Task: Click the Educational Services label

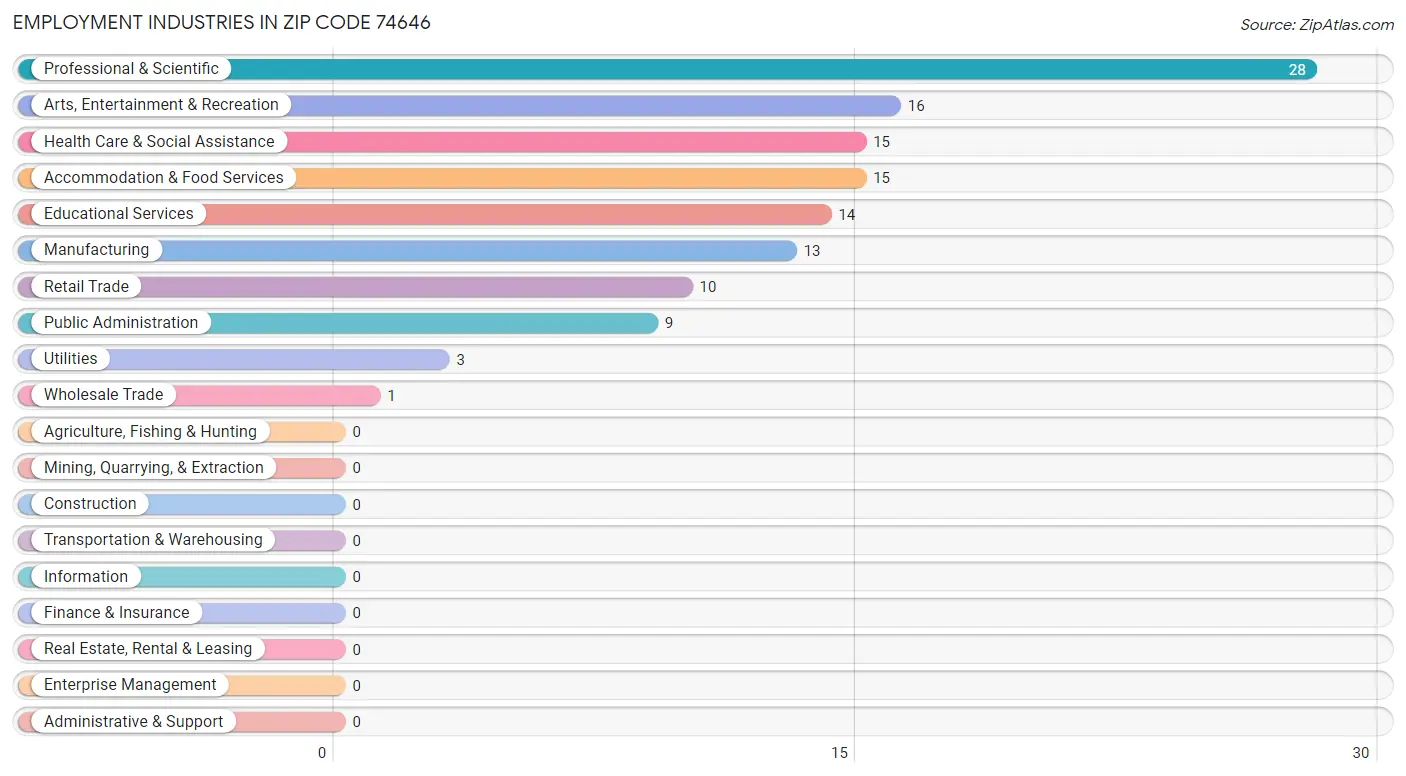Action: [119, 214]
